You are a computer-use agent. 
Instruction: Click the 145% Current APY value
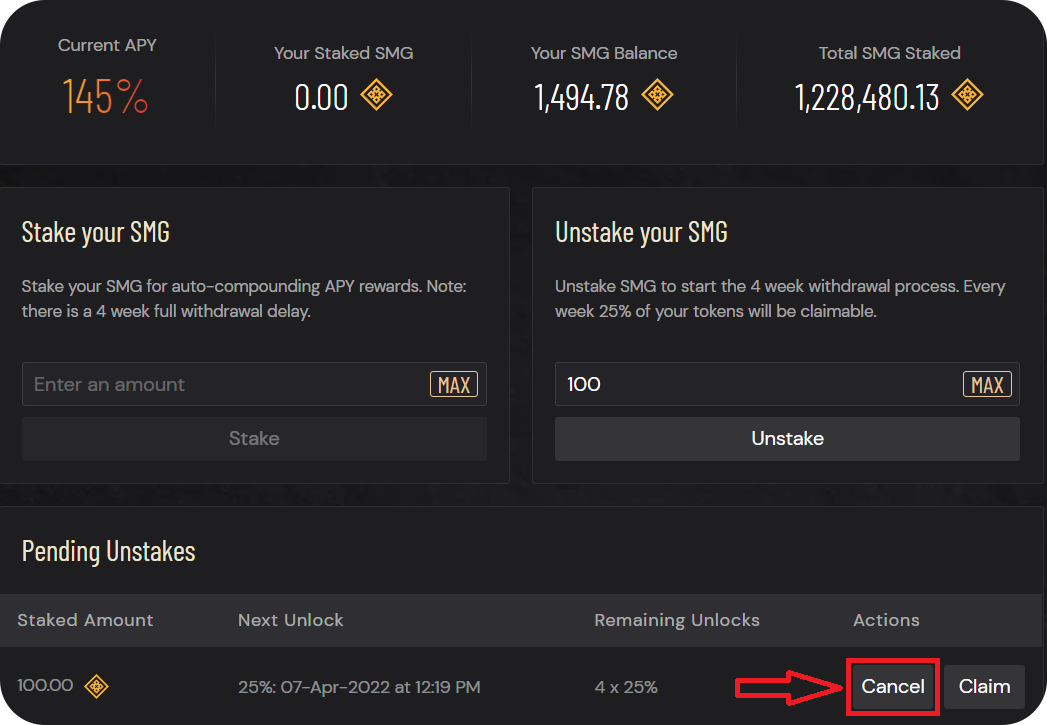pyautogui.click(x=105, y=97)
